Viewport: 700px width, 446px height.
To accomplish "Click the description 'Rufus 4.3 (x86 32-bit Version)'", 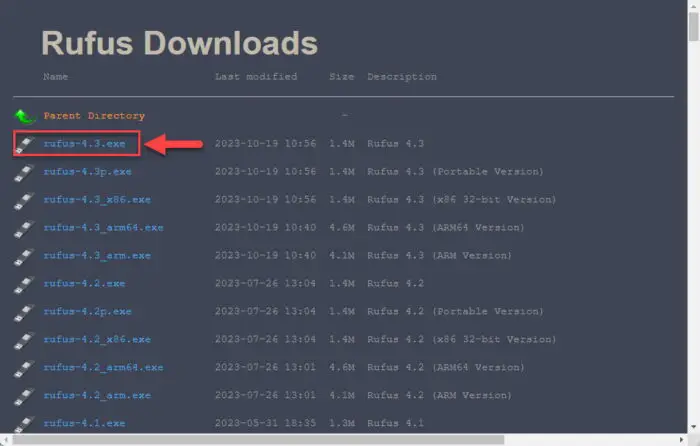I will [x=462, y=200].
